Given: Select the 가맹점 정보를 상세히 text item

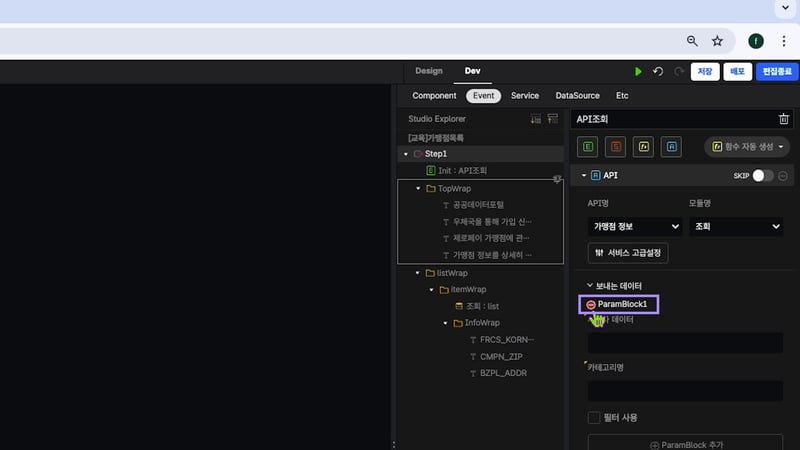Looking at the screenshot, I should 492,255.
